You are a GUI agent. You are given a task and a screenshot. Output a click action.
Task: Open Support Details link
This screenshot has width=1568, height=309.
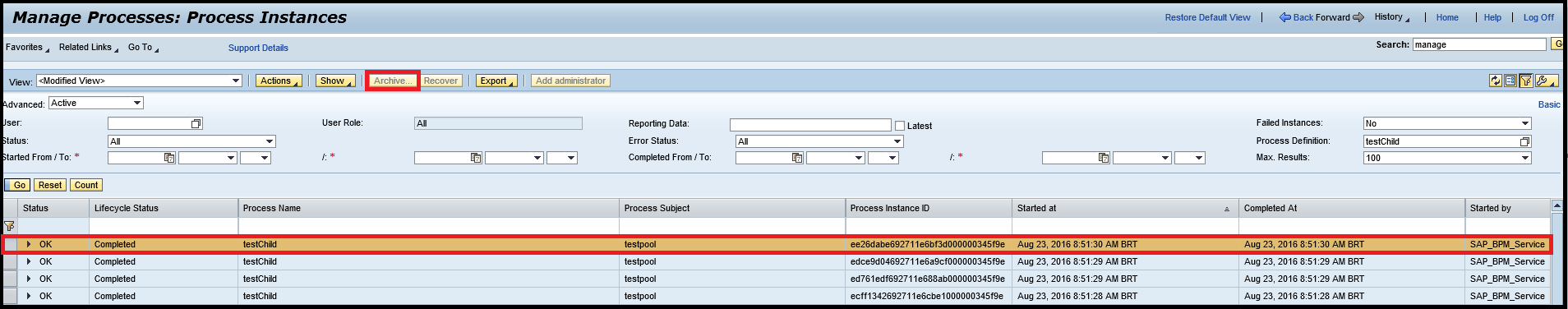click(x=258, y=48)
